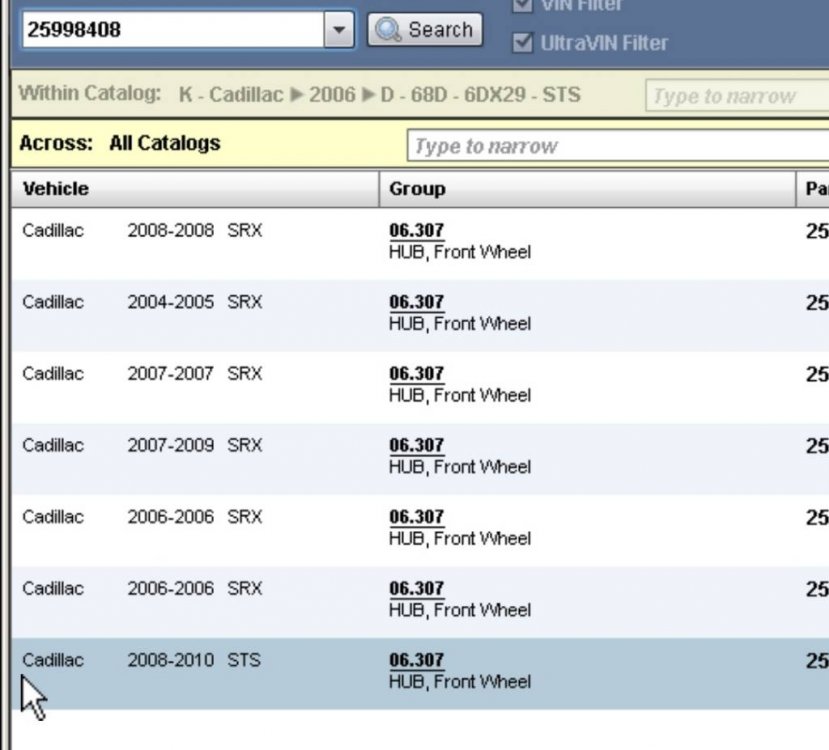Open group 06.307 for the 2004-2005 SRX
The height and width of the screenshot is (750, 829).
click(x=416, y=303)
